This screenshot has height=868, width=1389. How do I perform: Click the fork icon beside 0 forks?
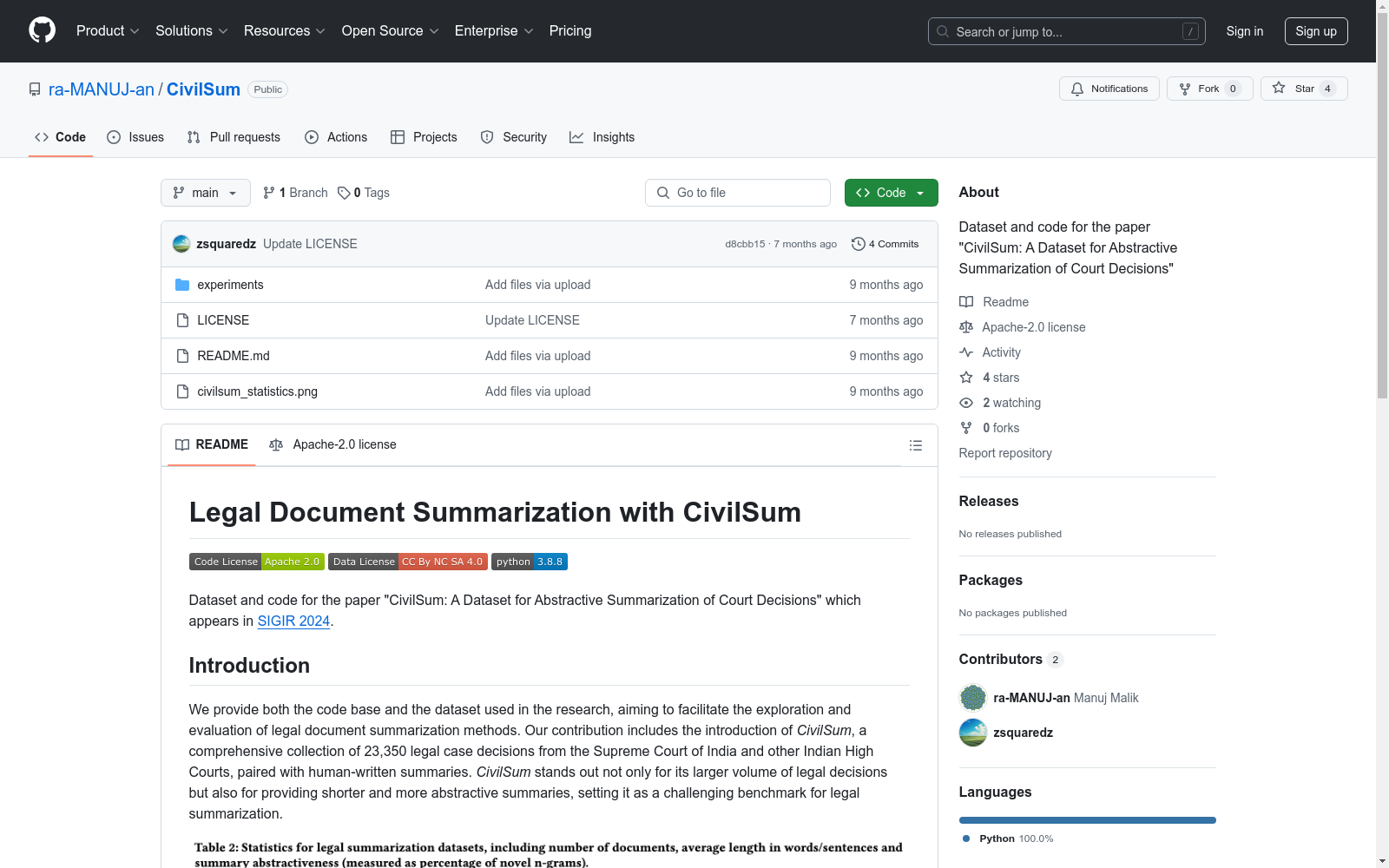coord(966,428)
